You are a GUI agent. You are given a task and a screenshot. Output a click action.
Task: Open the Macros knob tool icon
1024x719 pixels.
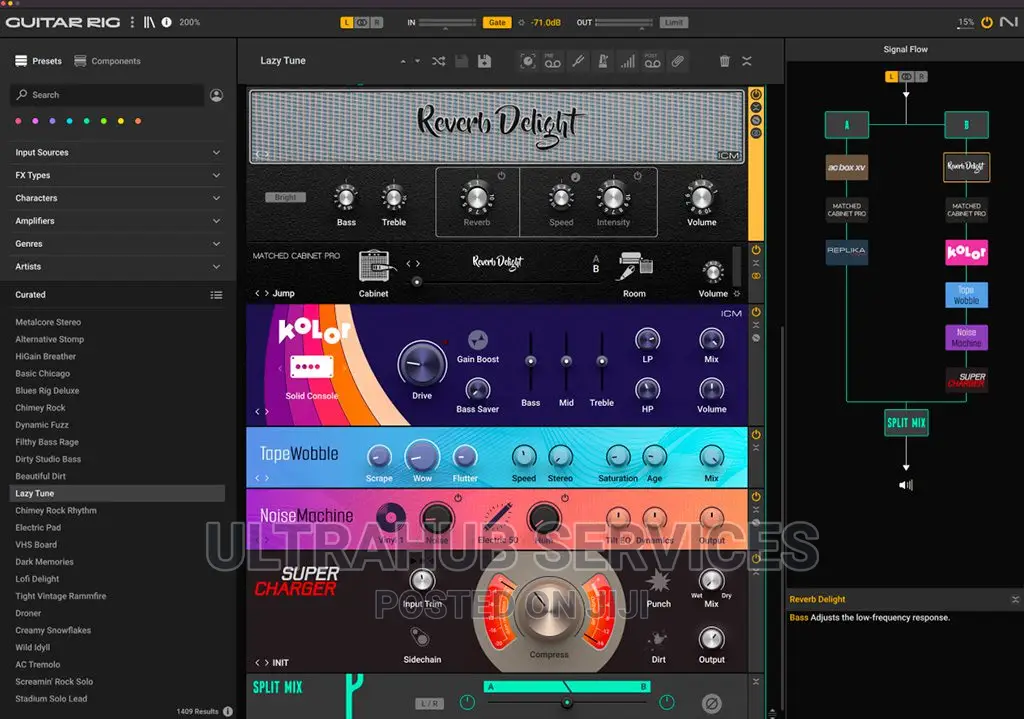528,61
